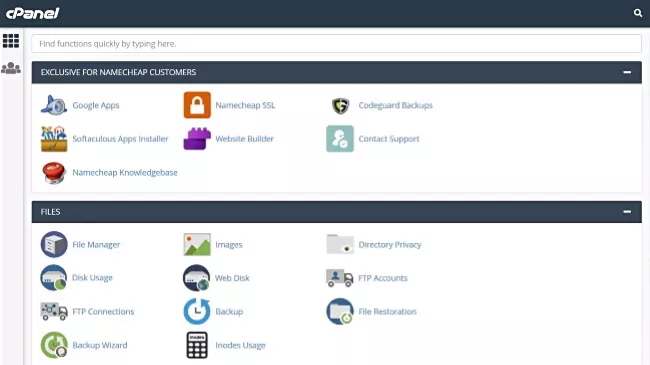Click the search magnifier in top bar
This screenshot has height=365, width=650.
(638, 13)
